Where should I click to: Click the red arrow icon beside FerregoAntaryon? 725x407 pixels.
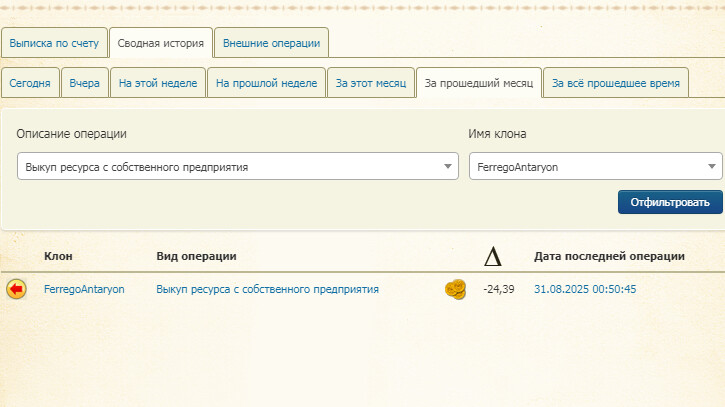[x=16, y=289]
